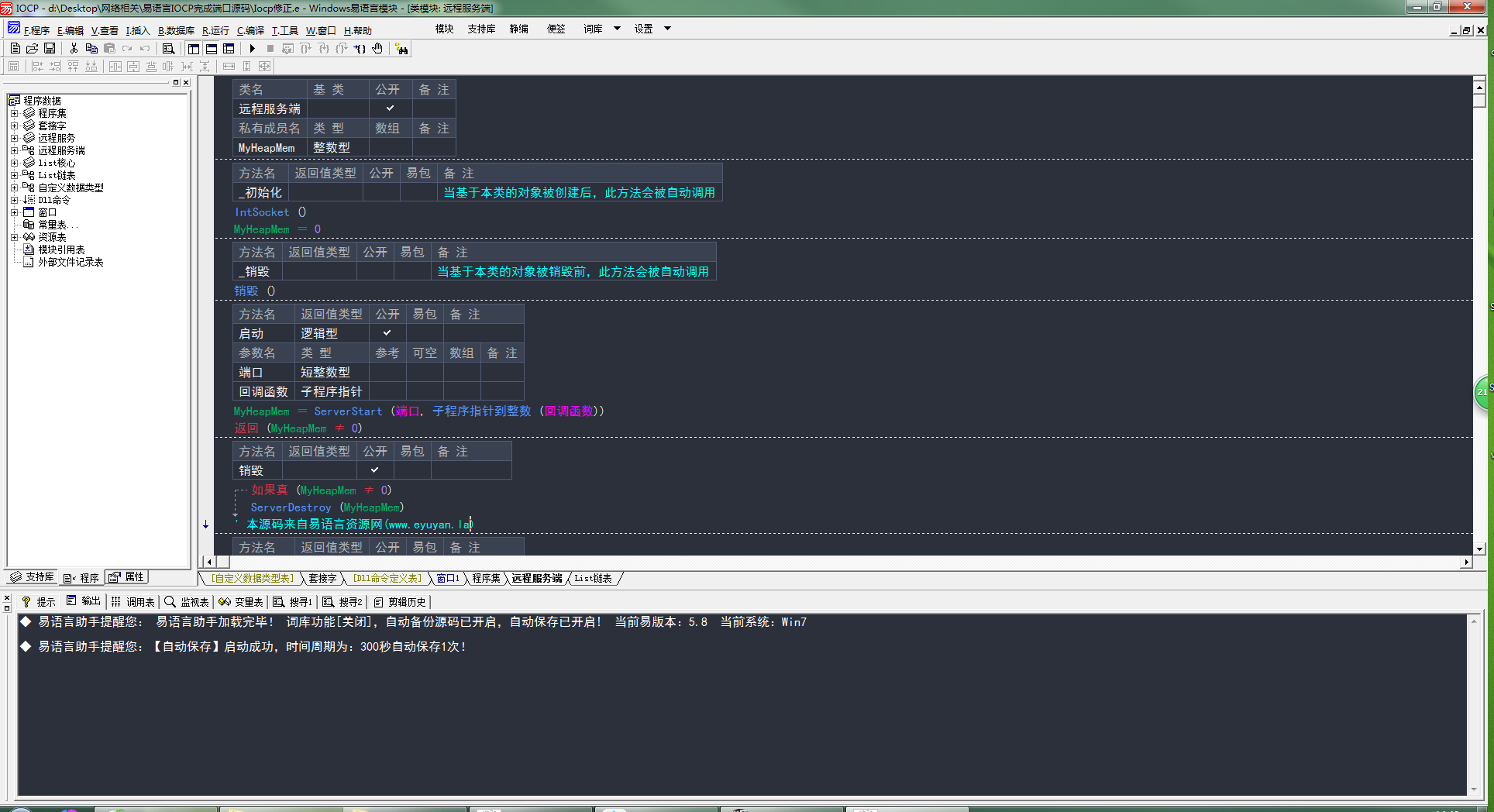Expand the 远程服务端 tree node

(x=14, y=150)
